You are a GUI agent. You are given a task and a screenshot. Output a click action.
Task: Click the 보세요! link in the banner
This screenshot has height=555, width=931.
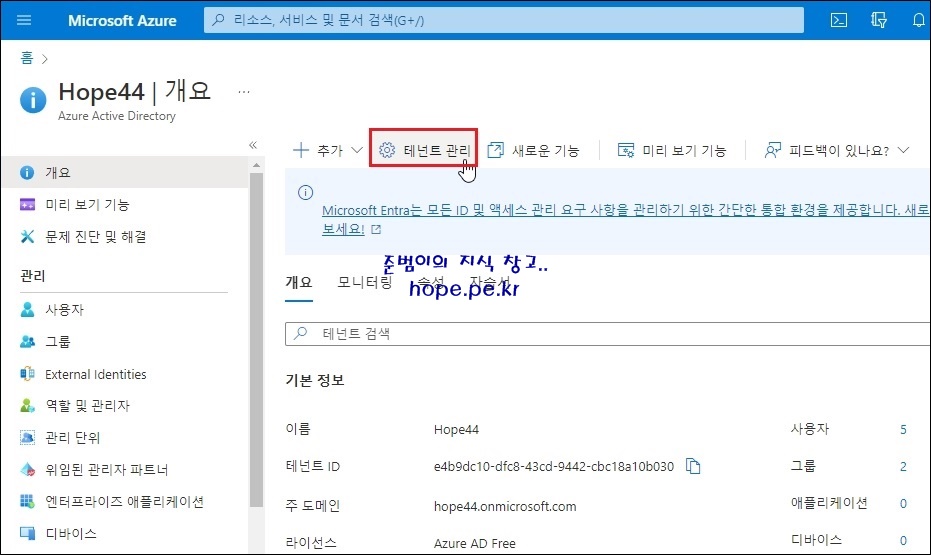(x=343, y=229)
